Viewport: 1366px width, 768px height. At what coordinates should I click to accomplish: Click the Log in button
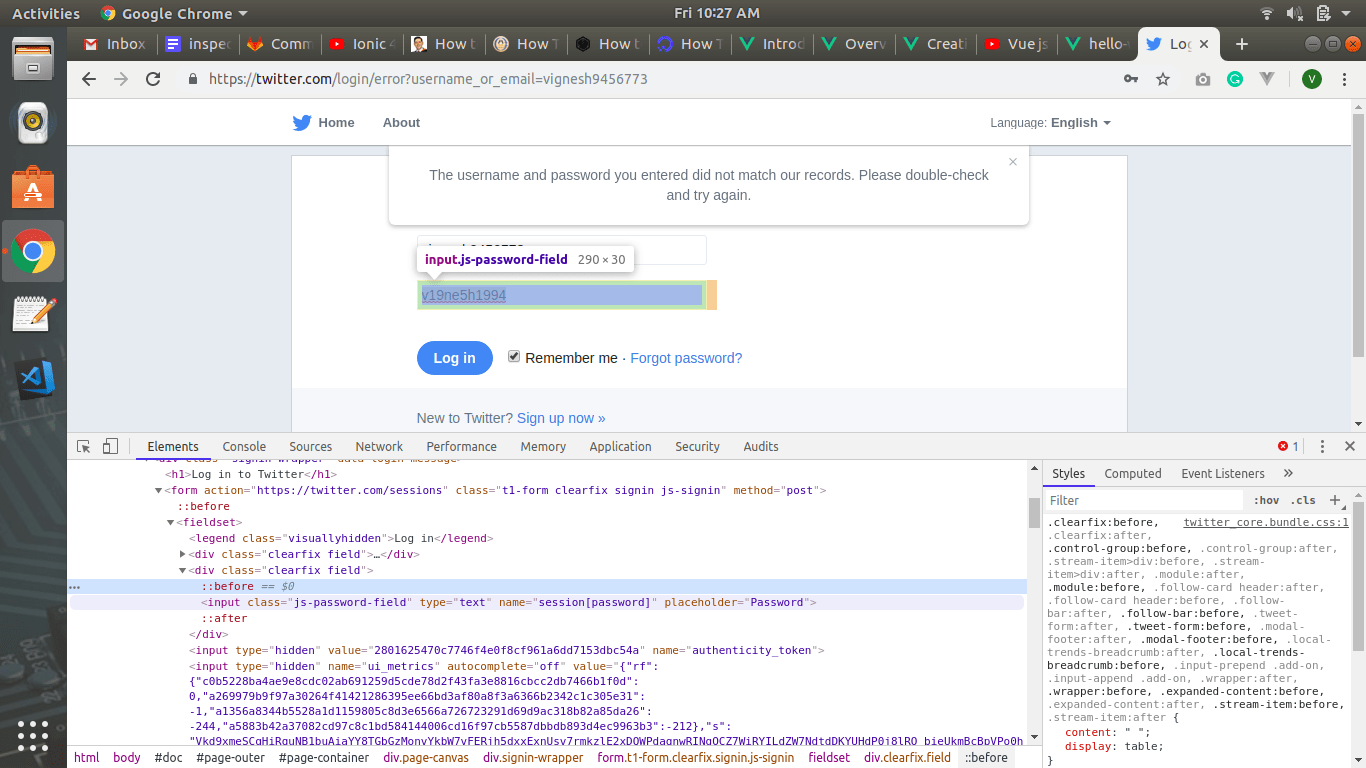(x=454, y=358)
